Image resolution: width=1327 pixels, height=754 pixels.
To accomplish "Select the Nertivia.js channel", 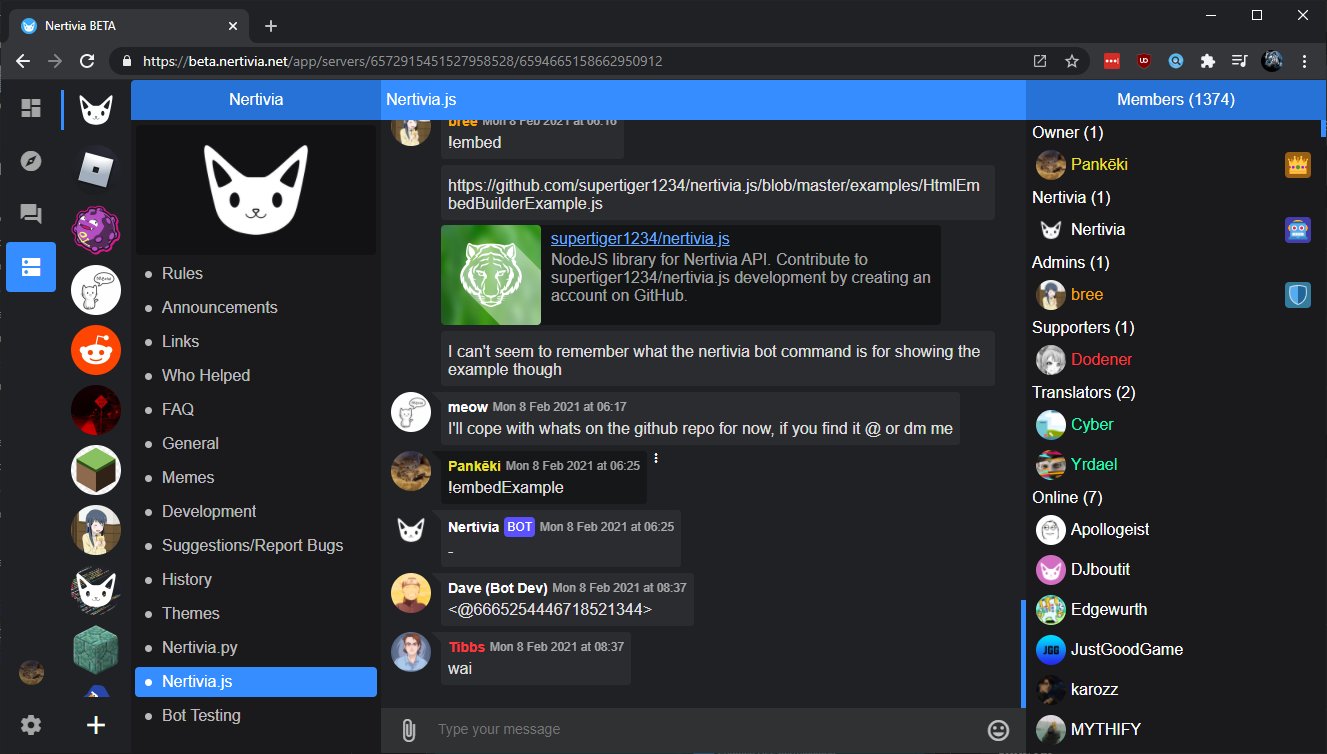I will click(x=256, y=682).
